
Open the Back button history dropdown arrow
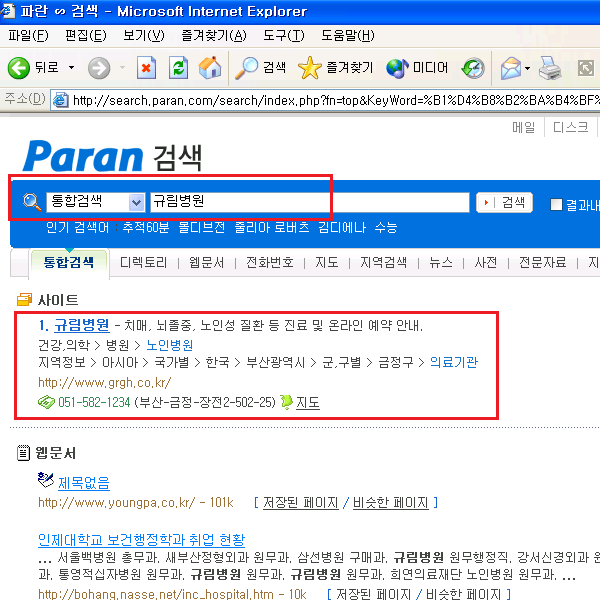(x=71, y=68)
